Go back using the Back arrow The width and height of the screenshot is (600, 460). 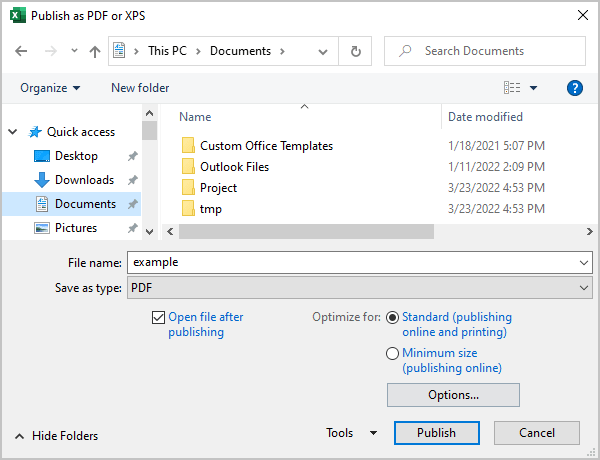pos(21,51)
